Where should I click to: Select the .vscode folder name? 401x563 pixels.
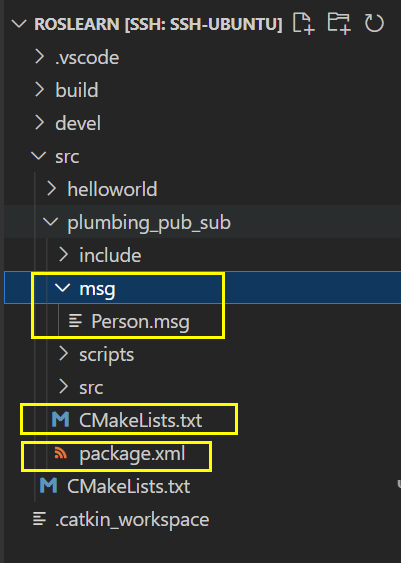(x=87, y=57)
